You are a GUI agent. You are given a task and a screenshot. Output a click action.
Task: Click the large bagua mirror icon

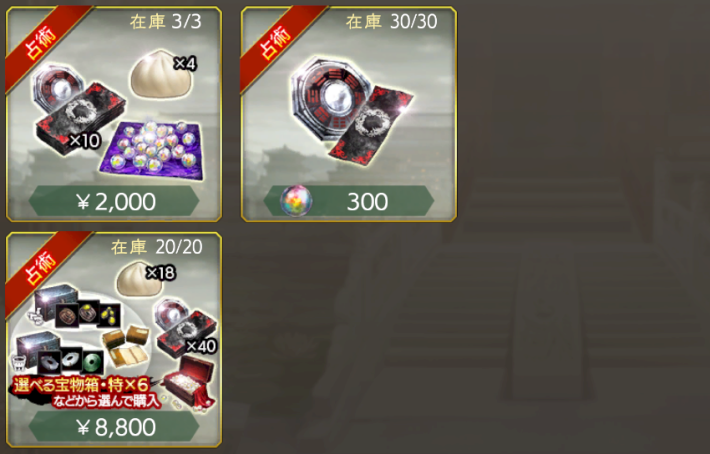(x=331, y=98)
